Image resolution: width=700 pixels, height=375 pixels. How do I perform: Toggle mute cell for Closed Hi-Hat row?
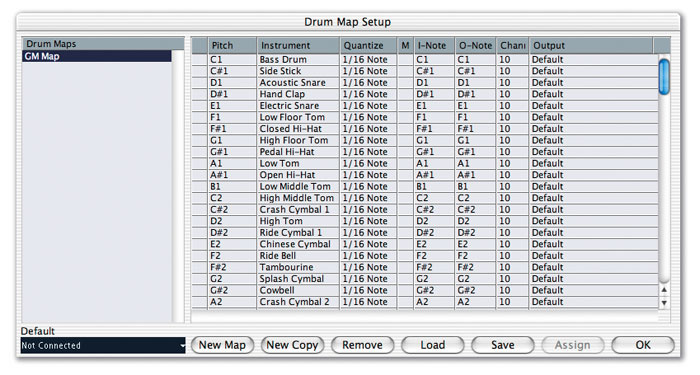(x=405, y=129)
